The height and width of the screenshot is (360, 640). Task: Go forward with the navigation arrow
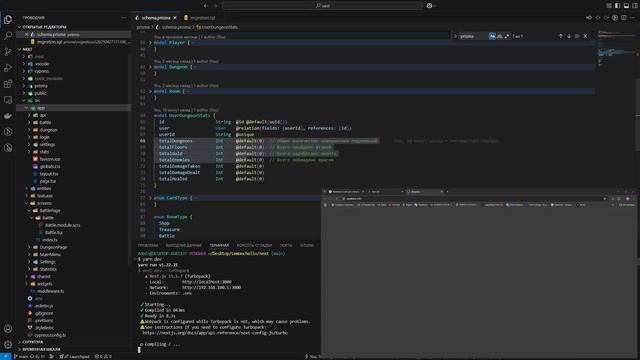(216, 6)
